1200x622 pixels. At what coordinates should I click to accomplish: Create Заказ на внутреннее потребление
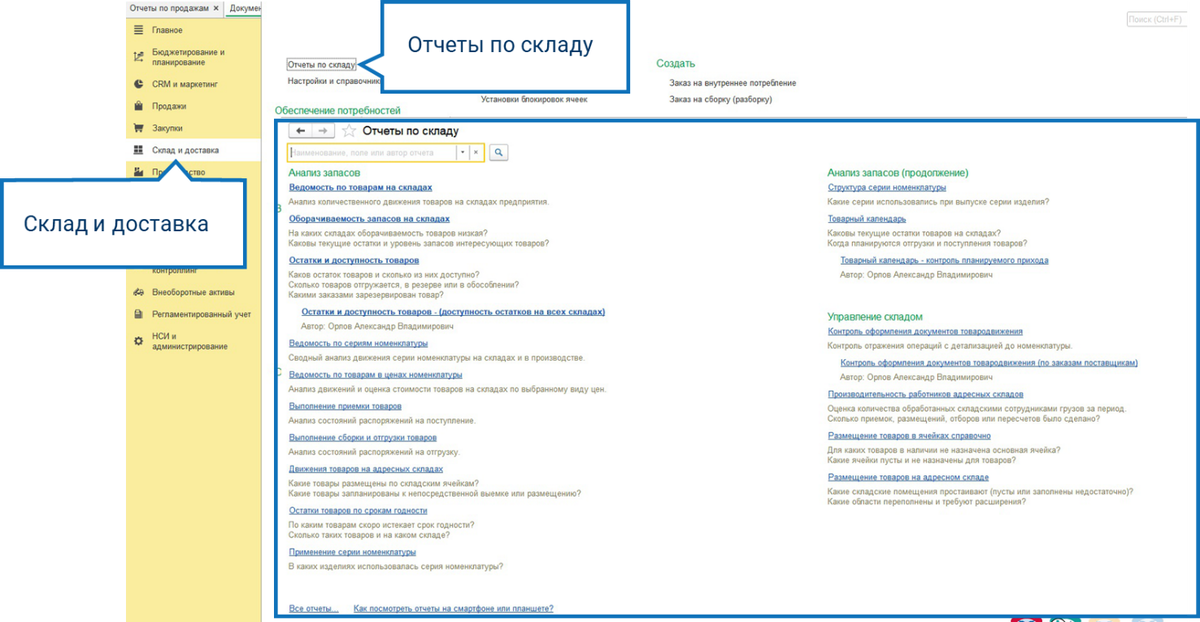click(733, 83)
